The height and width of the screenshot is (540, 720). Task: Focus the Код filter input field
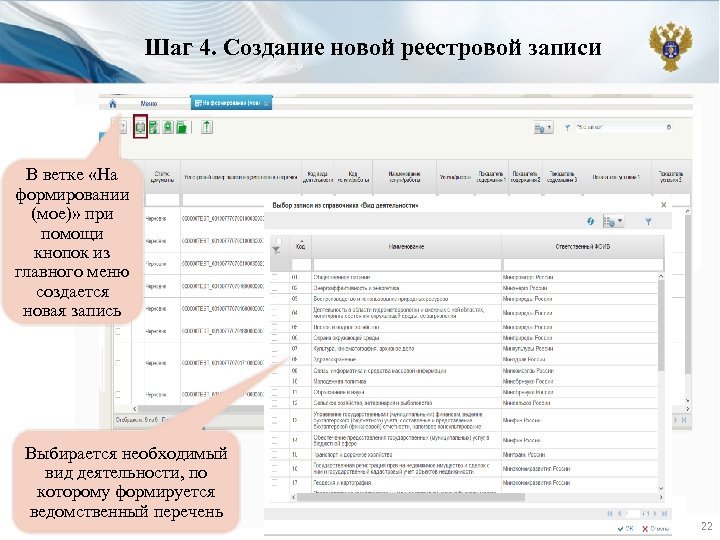301,264
